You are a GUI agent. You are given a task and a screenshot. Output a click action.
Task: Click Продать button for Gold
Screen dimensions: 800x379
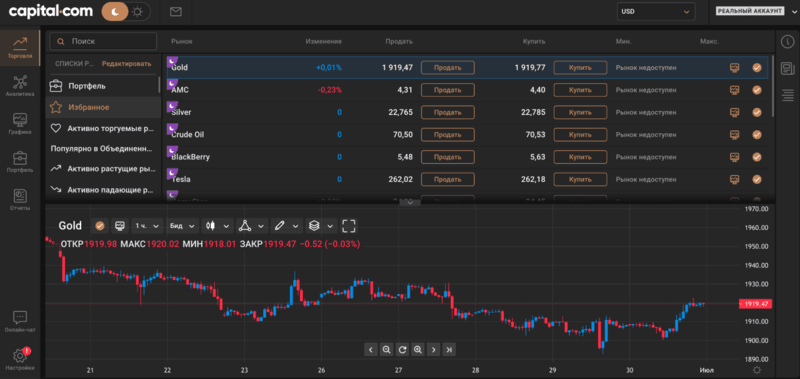pos(447,67)
